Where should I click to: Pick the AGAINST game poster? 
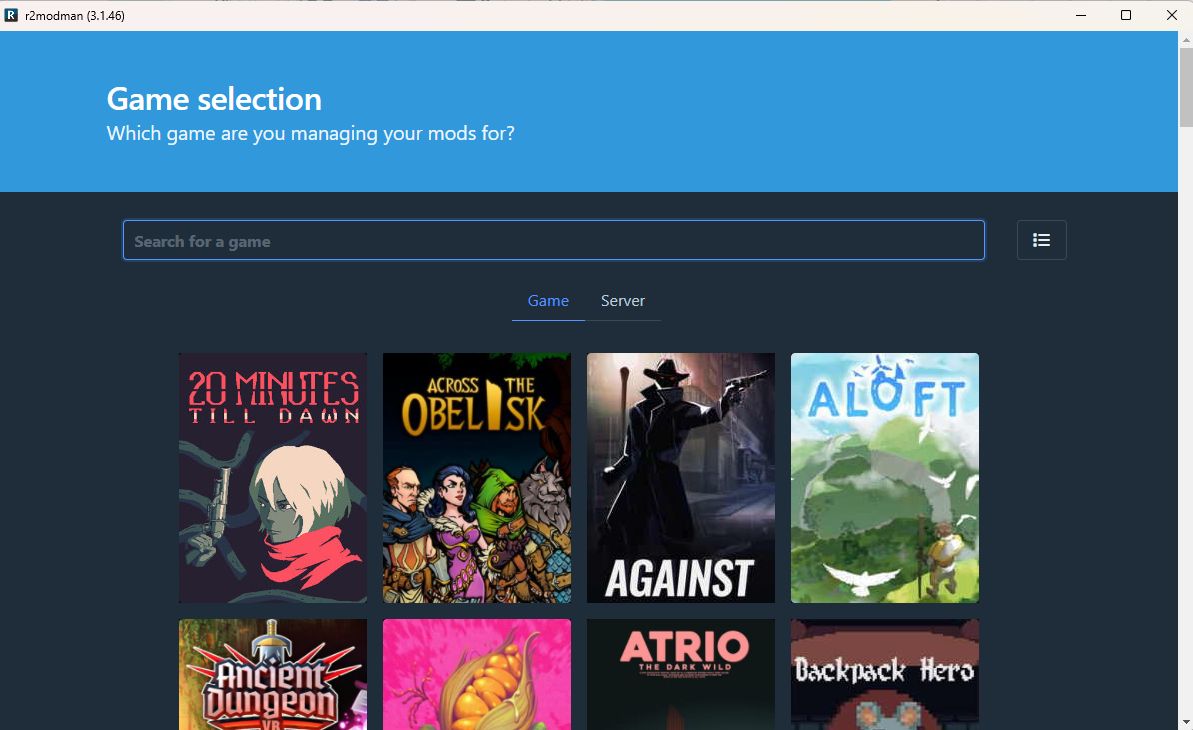680,477
